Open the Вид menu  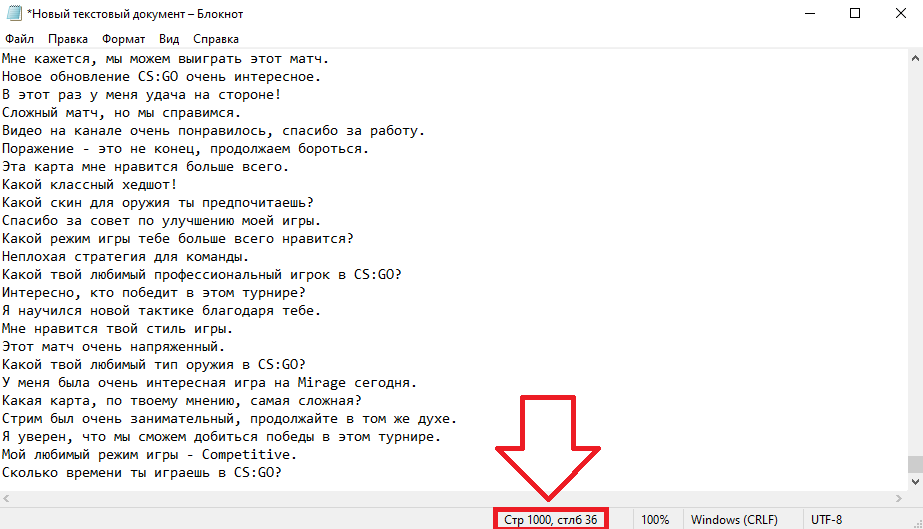(169, 39)
